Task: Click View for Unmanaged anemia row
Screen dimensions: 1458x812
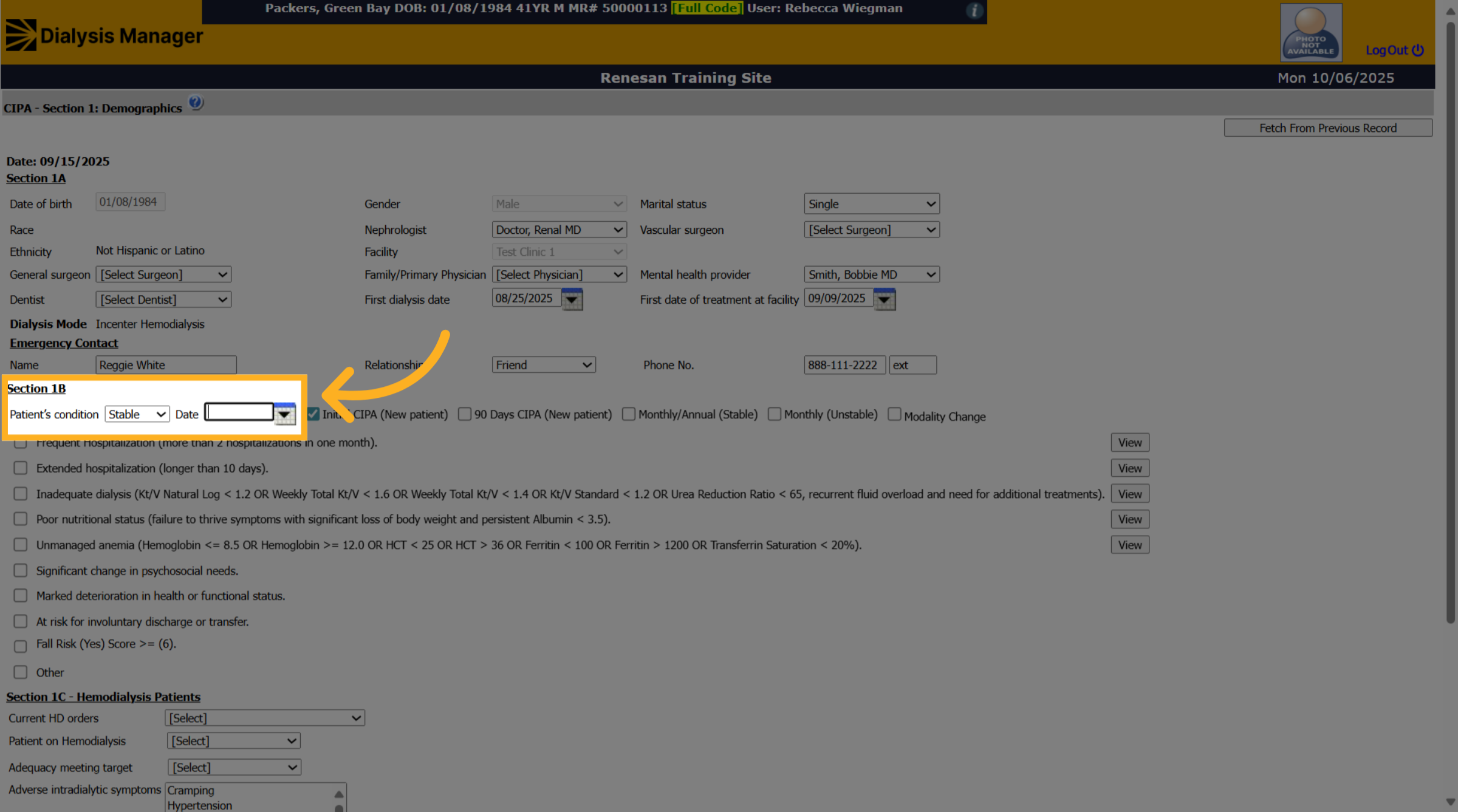Action: (1130, 545)
